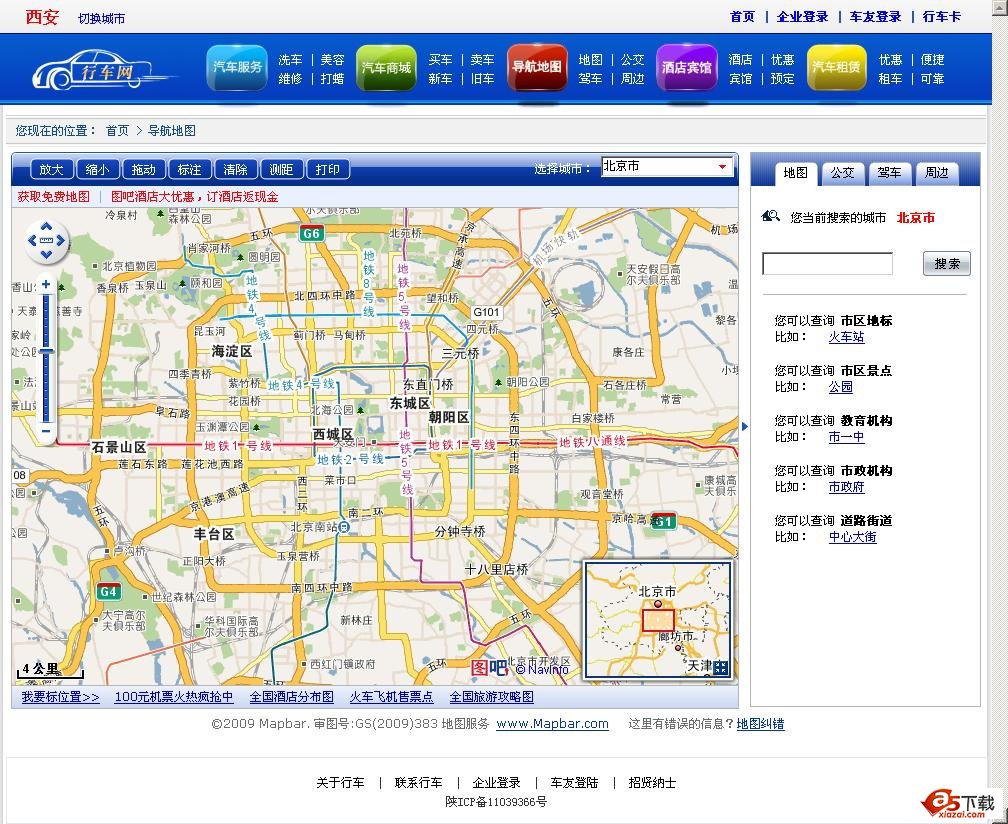The image size is (1008, 824).
Task: Click the zoom level slider handle
Action: 46,351
